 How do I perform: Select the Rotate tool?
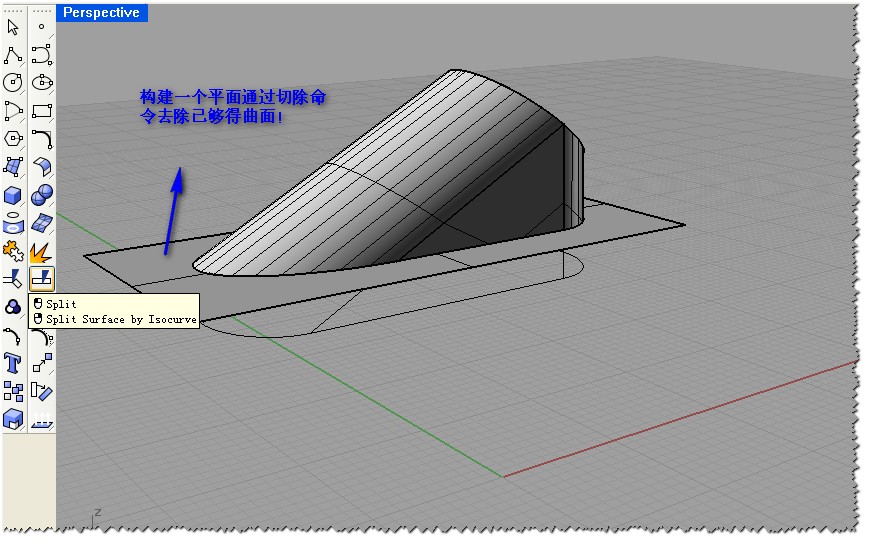pyautogui.click(x=42, y=392)
